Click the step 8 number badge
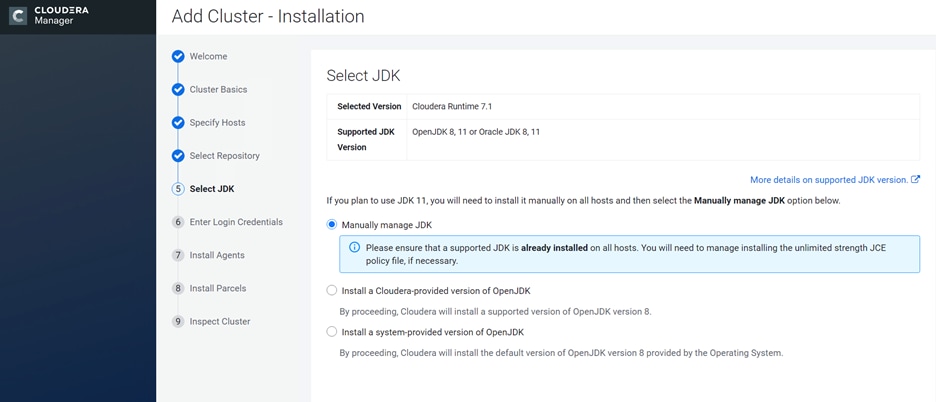 (178, 289)
